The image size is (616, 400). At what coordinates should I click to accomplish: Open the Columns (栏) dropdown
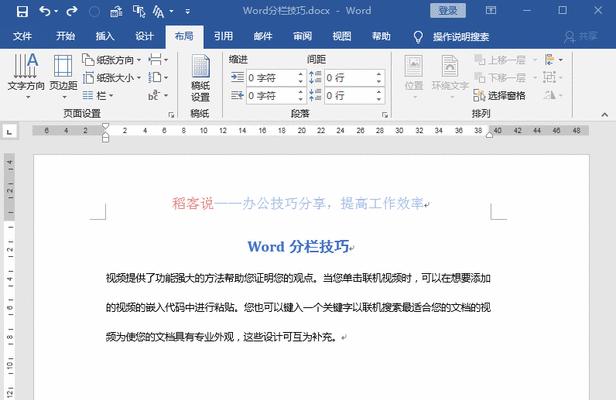(x=98, y=95)
